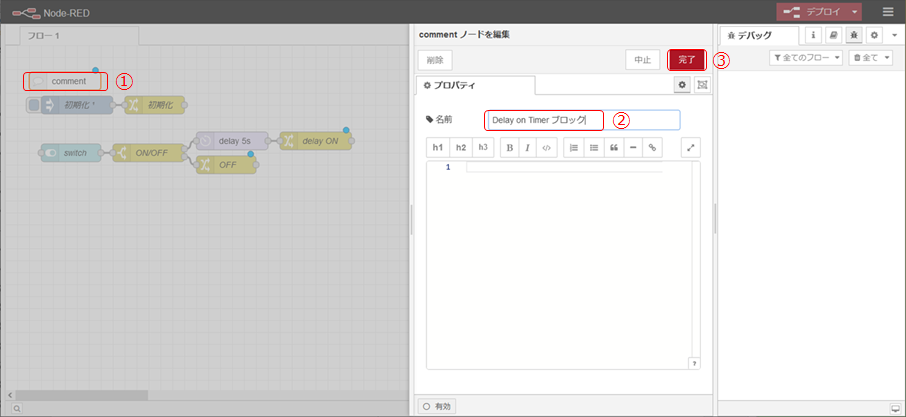
Task: Click the 中止 cancel button
Action: click(x=641, y=60)
